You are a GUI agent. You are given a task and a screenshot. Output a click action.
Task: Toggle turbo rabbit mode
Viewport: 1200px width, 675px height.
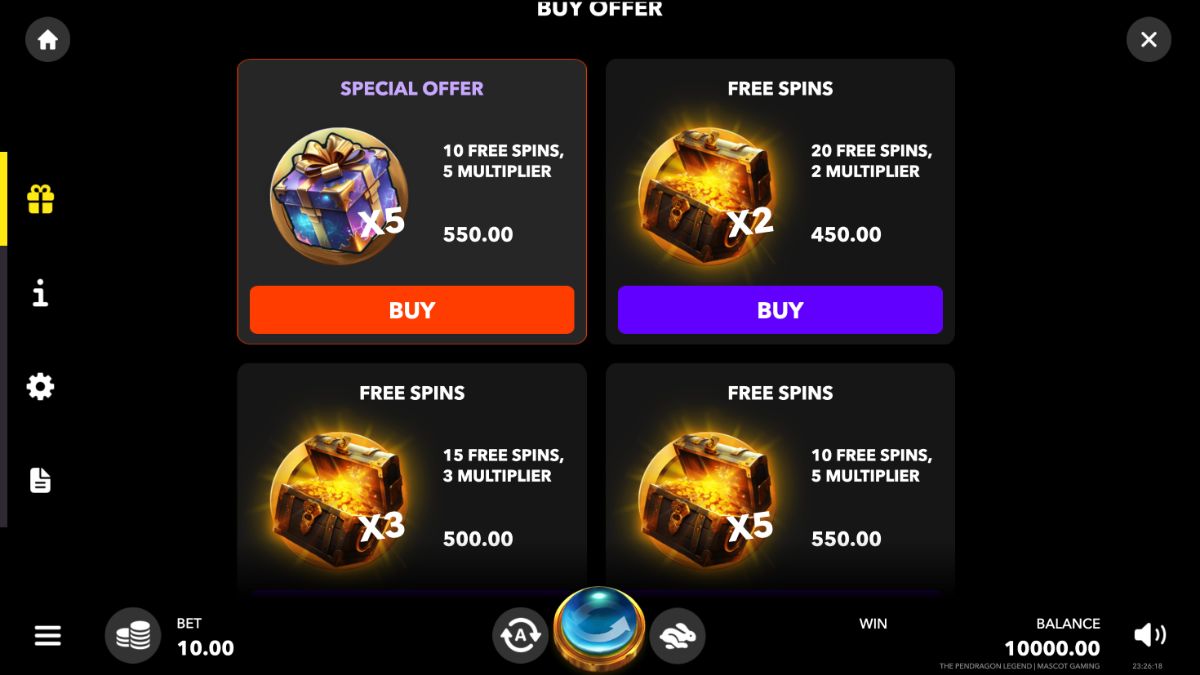(x=678, y=635)
